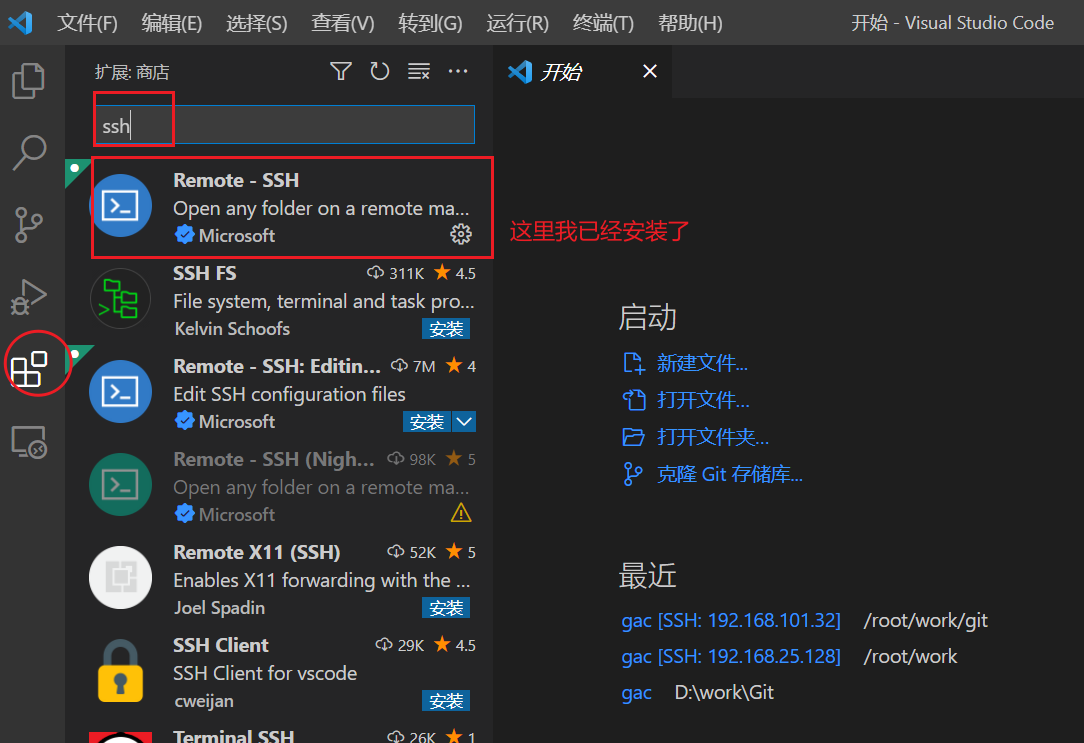Image resolution: width=1084 pixels, height=743 pixels.
Task: Click 新建文件... link
Action: pos(702,363)
